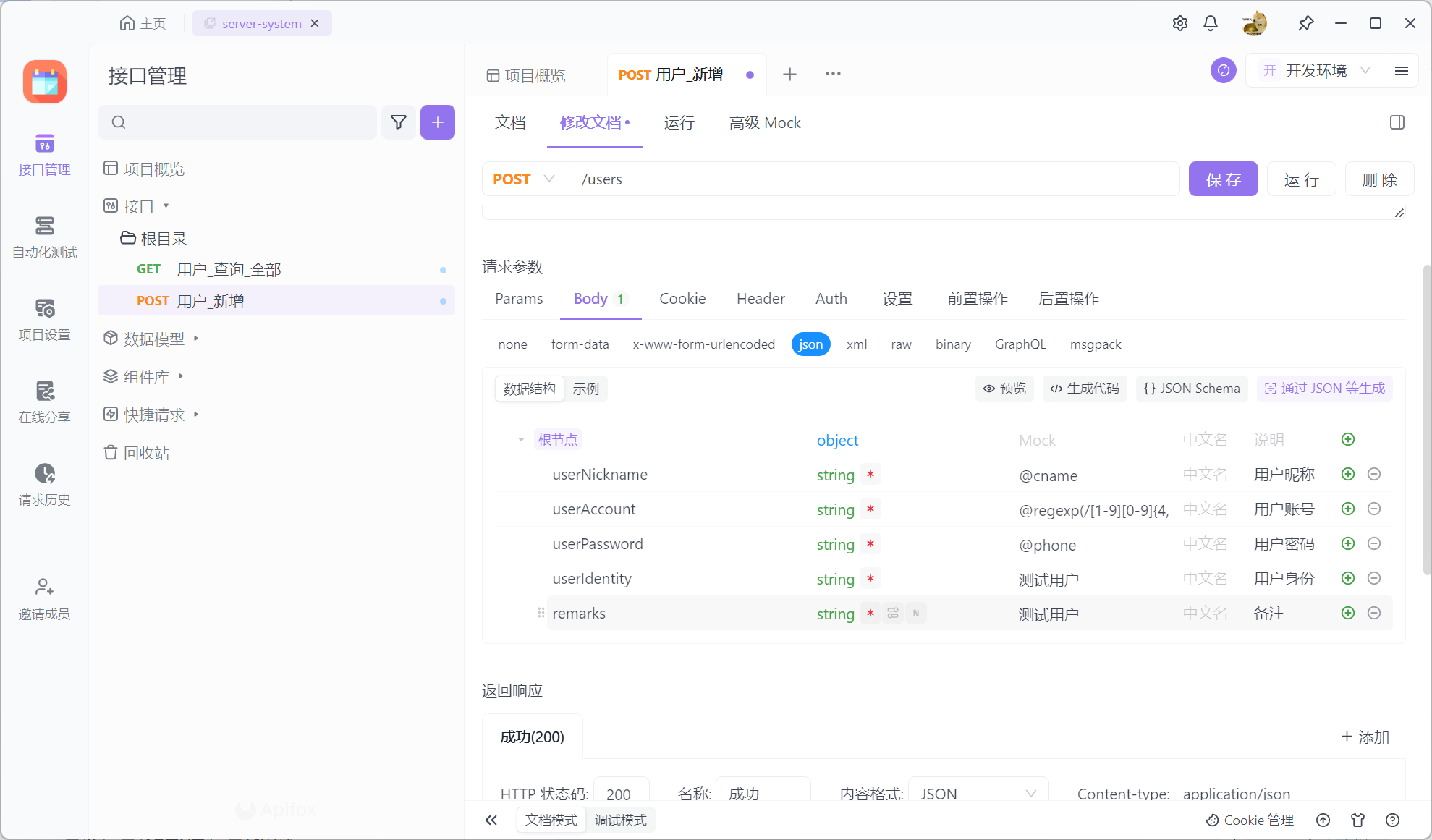The width and height of the screenshot is (1432, 840).
Task: Select the raw body type
Action: pyautogui.click(x=901, y=344)
